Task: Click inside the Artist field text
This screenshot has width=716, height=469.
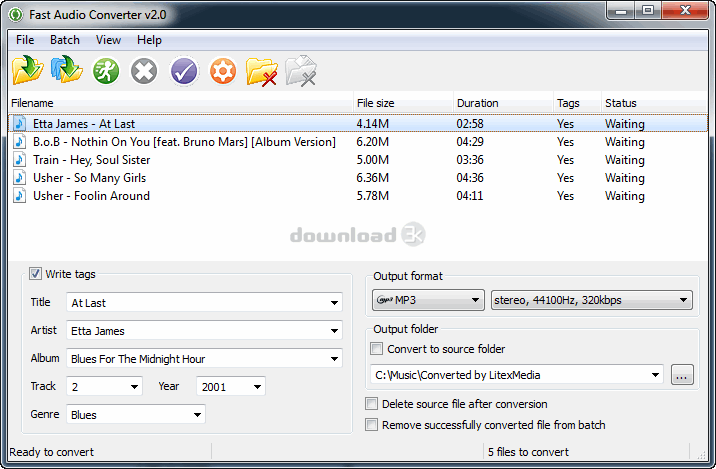Action: (x=98, y=331)
